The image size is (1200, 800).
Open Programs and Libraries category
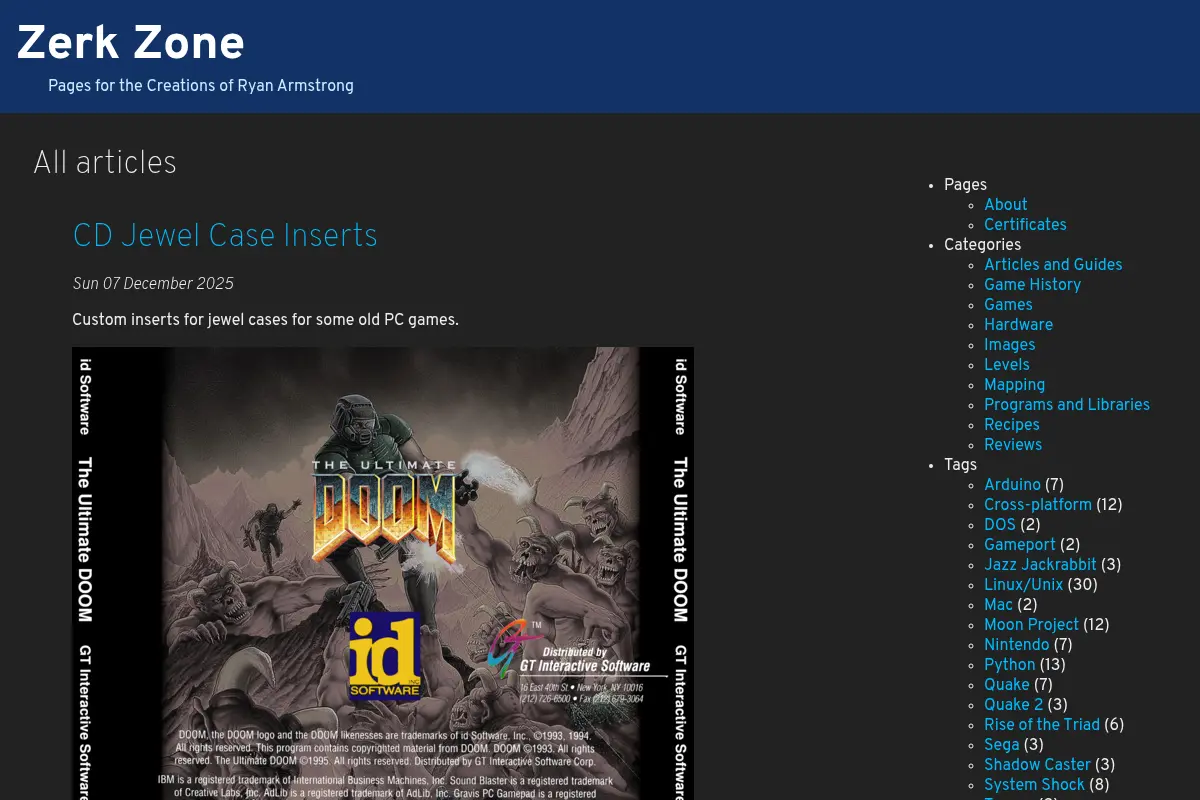click(1067, 405)
